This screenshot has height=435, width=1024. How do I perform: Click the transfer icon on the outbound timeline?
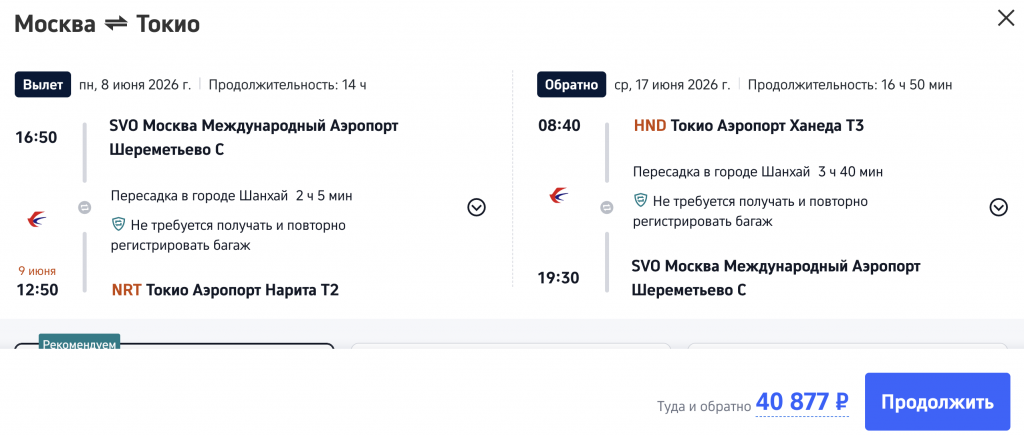tap(85, 208)
